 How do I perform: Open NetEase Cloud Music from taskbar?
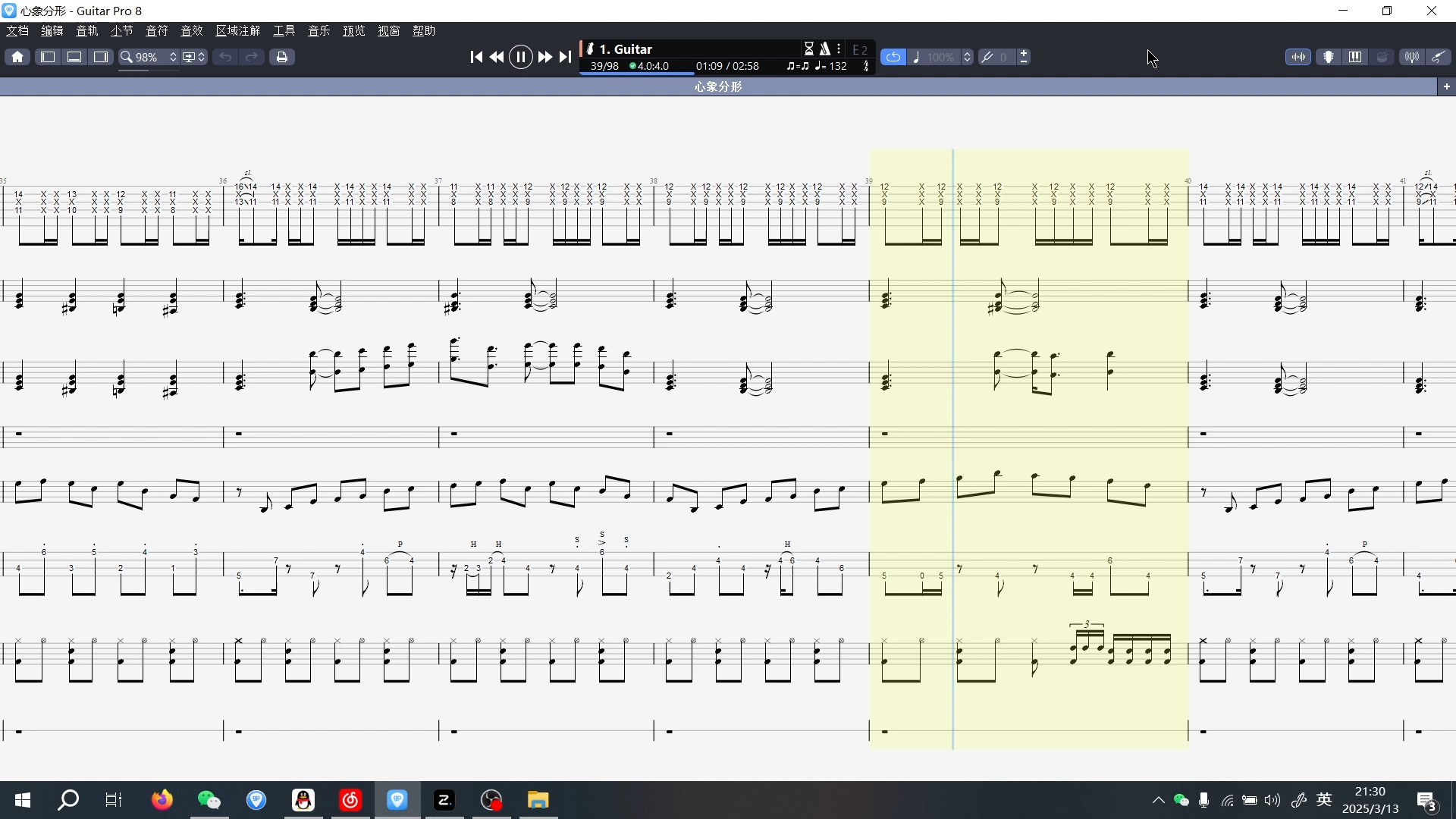pos(350,800)
